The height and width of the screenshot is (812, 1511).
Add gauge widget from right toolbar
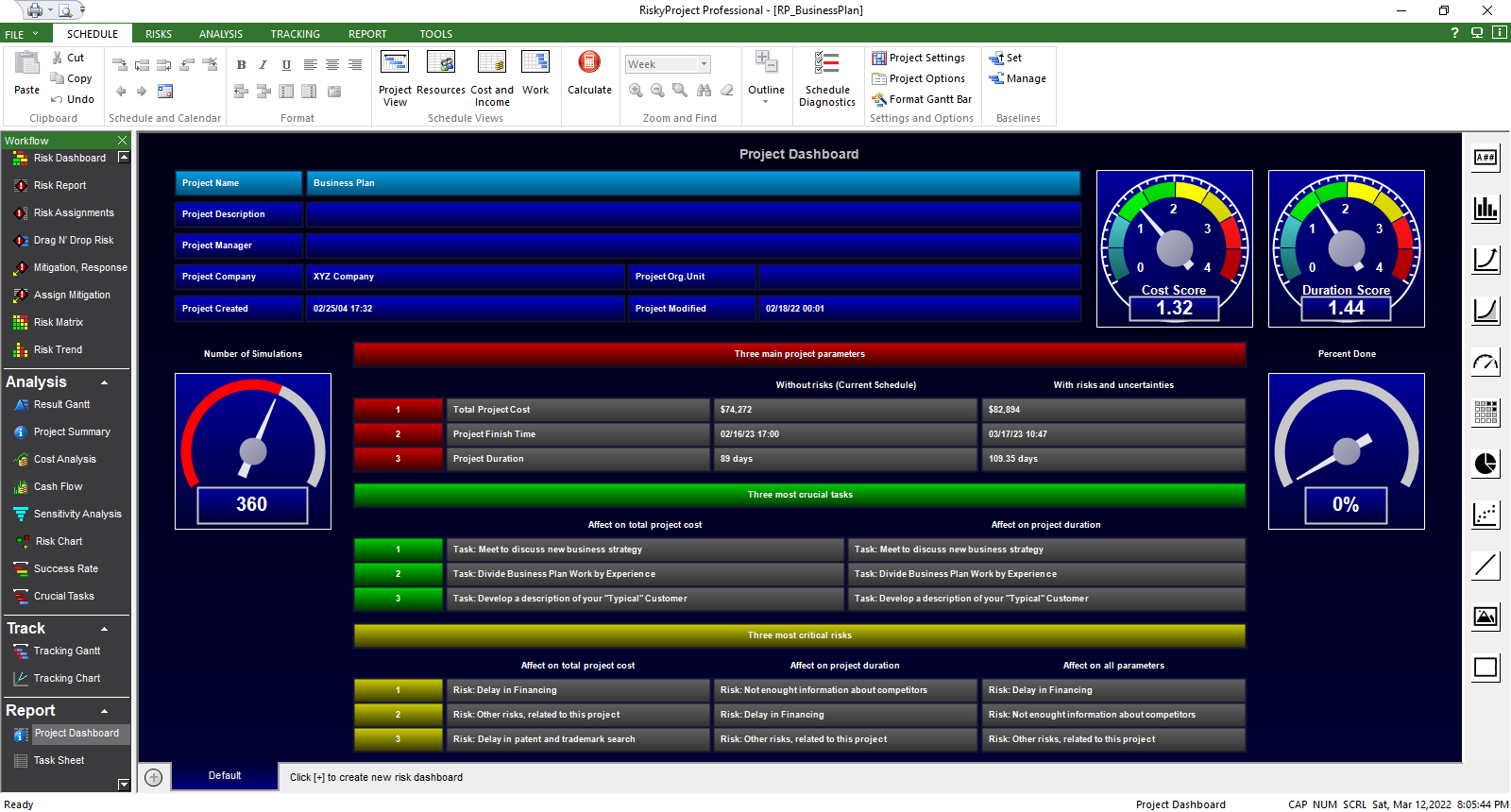1486,361
